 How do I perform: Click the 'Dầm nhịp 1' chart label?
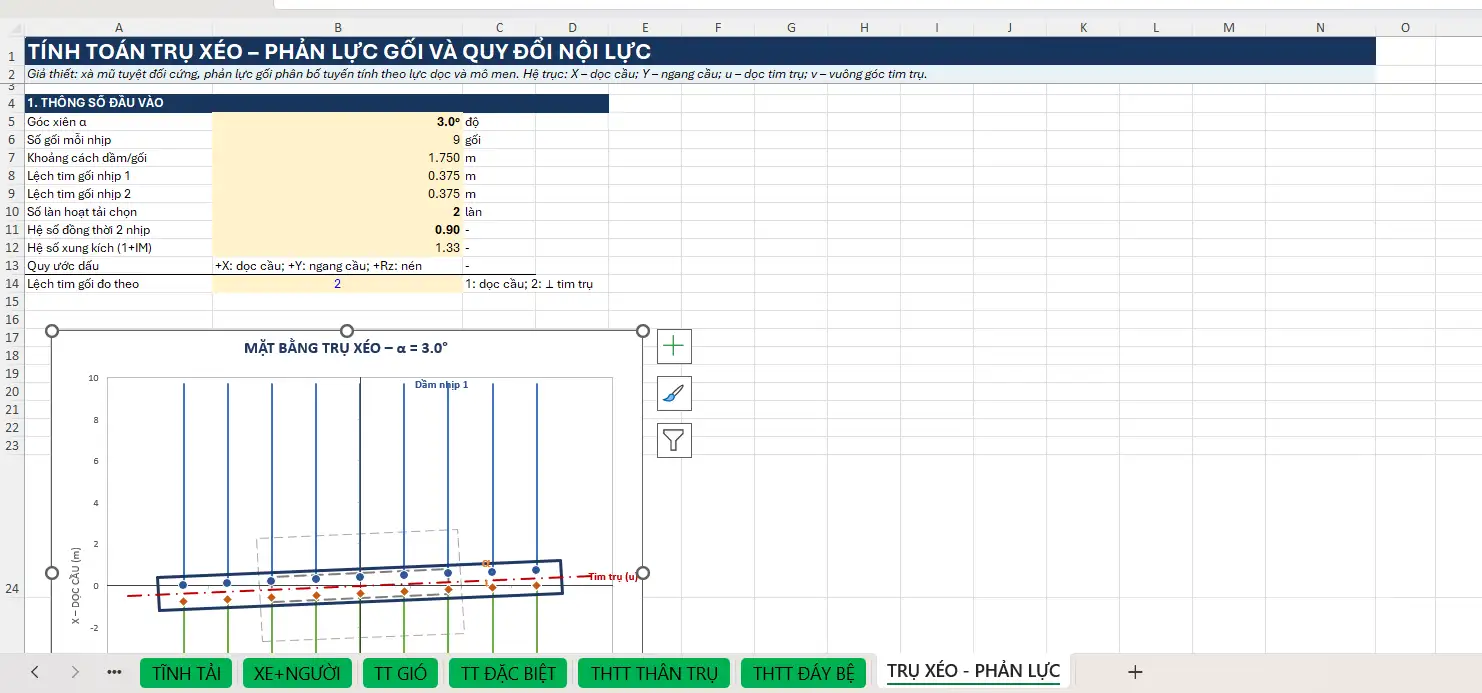[441, 385]
